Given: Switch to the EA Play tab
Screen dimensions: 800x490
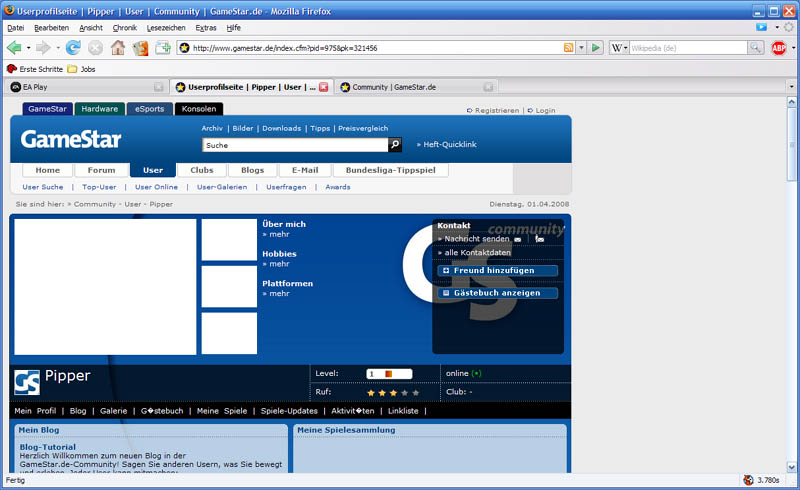Looking at the screenshot, I should (x=86, y=87).
